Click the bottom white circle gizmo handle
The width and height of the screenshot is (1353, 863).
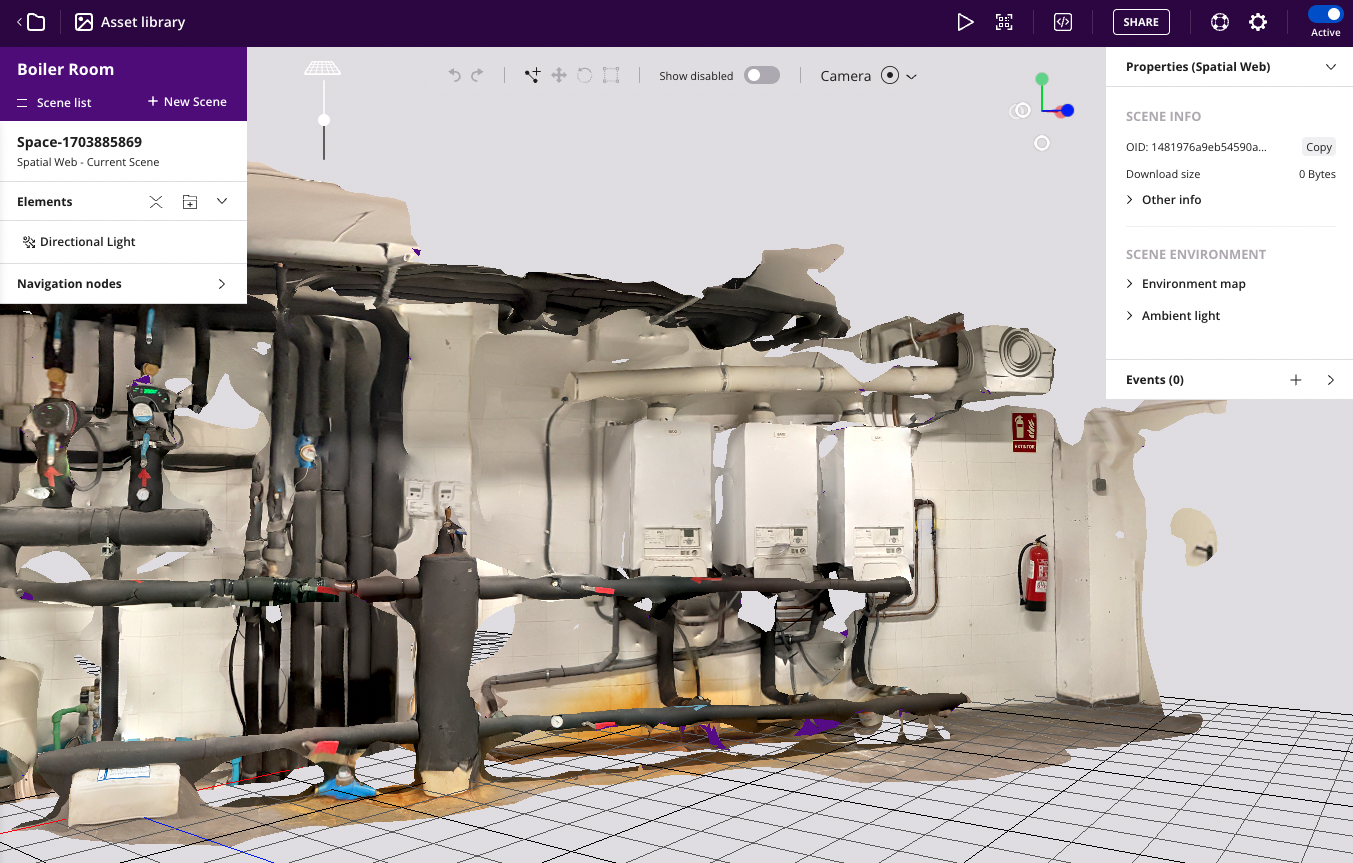[x=1042, y=143]
